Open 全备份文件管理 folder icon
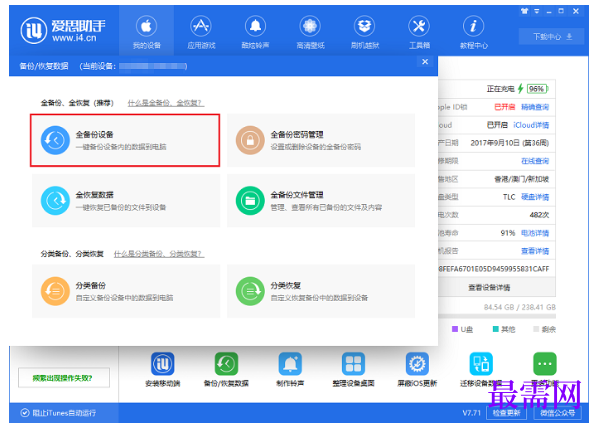Viewport: 600px width, 426px height. coord(250,201)
